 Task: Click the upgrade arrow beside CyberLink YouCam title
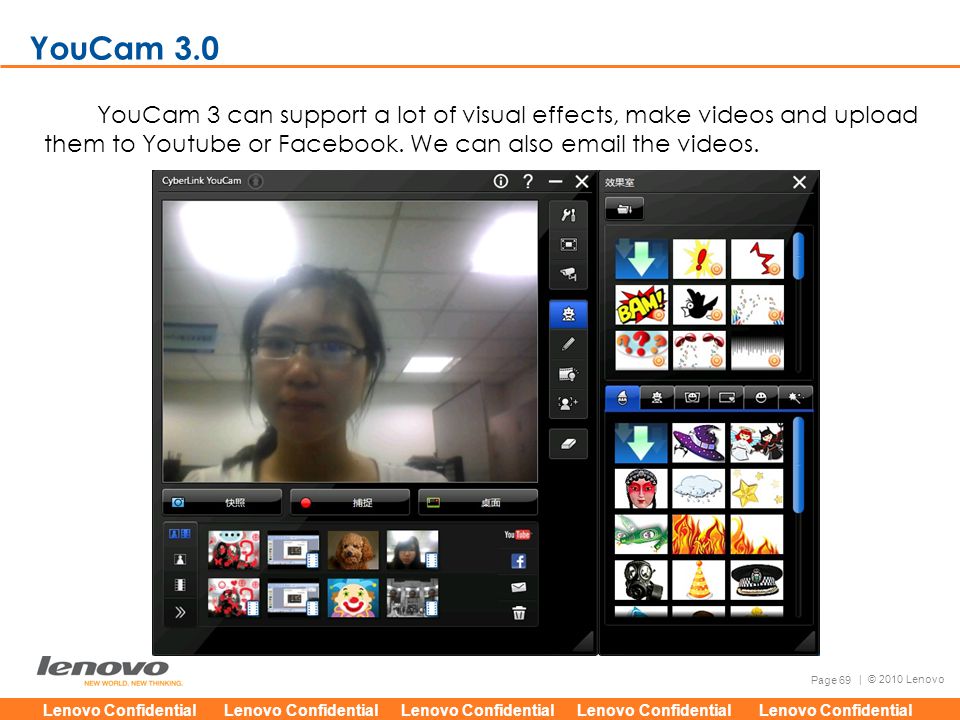point(256,181)
